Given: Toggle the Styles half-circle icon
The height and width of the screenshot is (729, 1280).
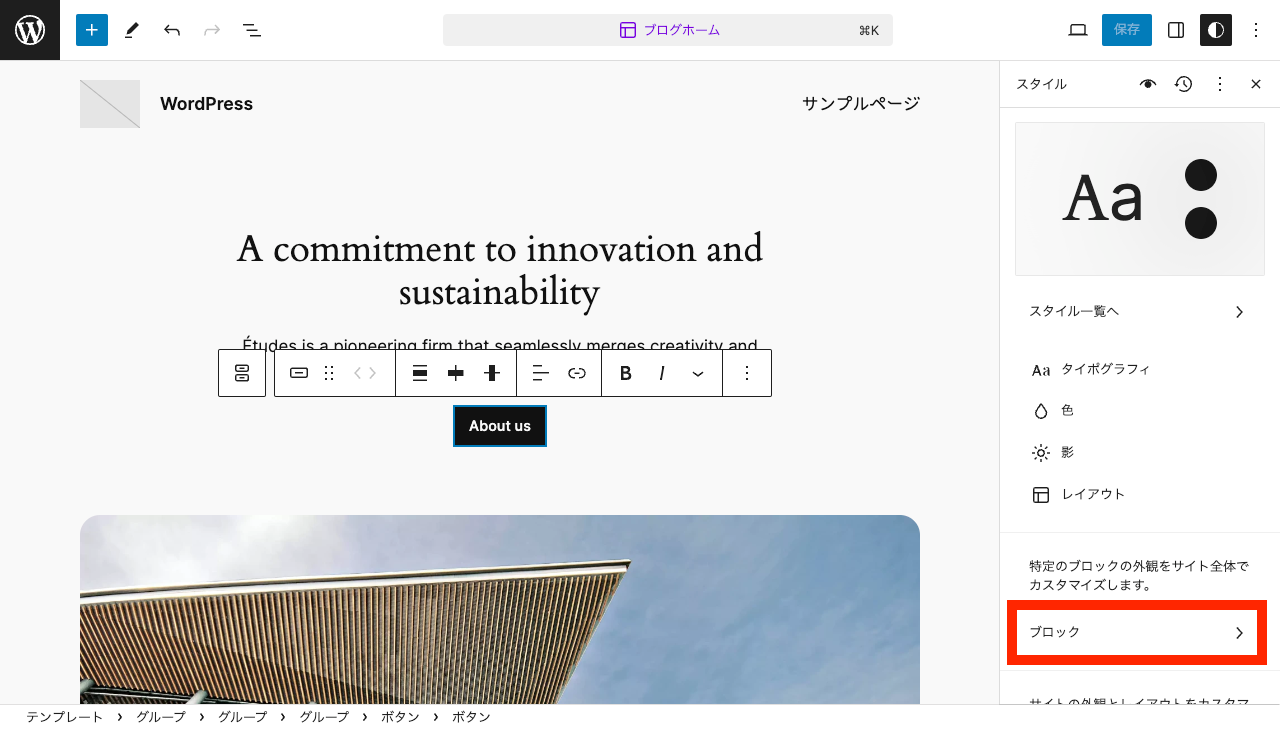Looking at the screenshot, I should click(x=1216, y=30).
